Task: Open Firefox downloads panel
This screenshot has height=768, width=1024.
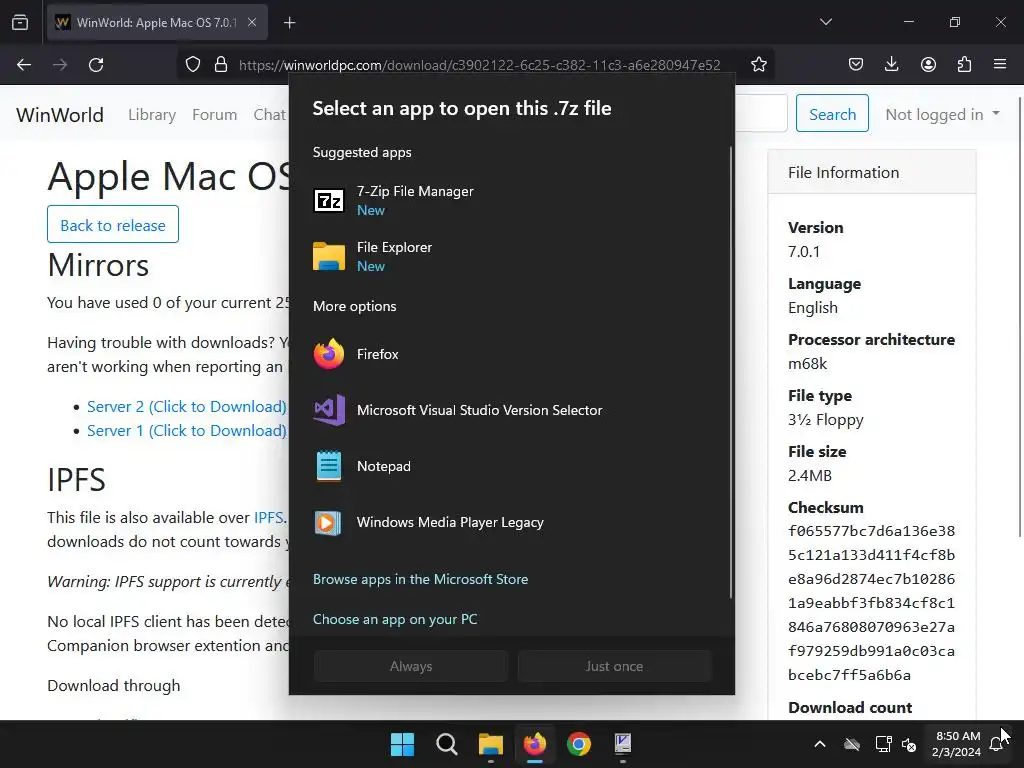Action: [891, 65]
